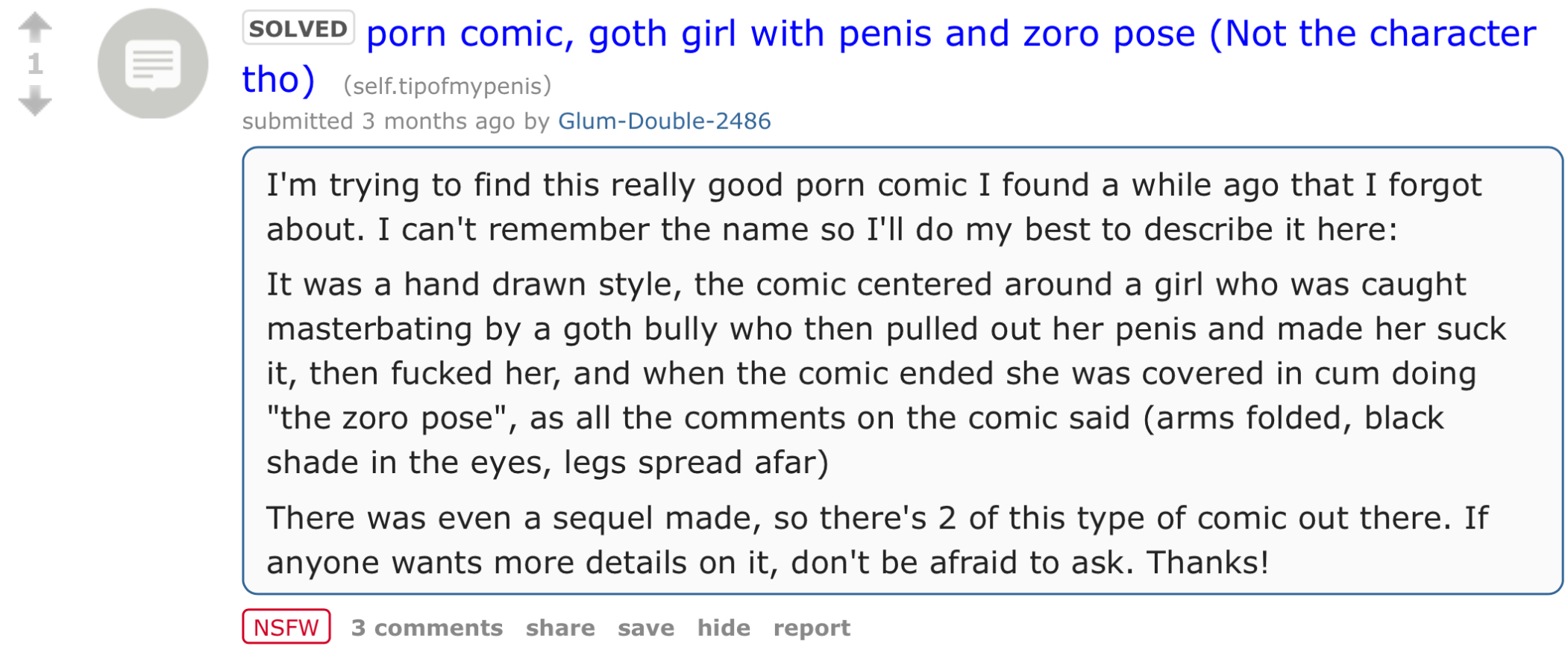Click the share button

[x=559, y=628]
